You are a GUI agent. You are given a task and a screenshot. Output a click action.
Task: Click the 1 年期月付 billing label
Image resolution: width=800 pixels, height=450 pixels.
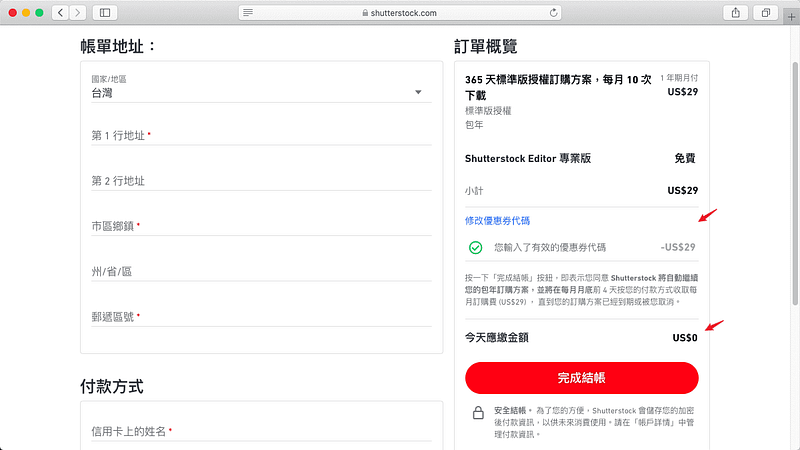pyautogui.click(x=679, y=78)
